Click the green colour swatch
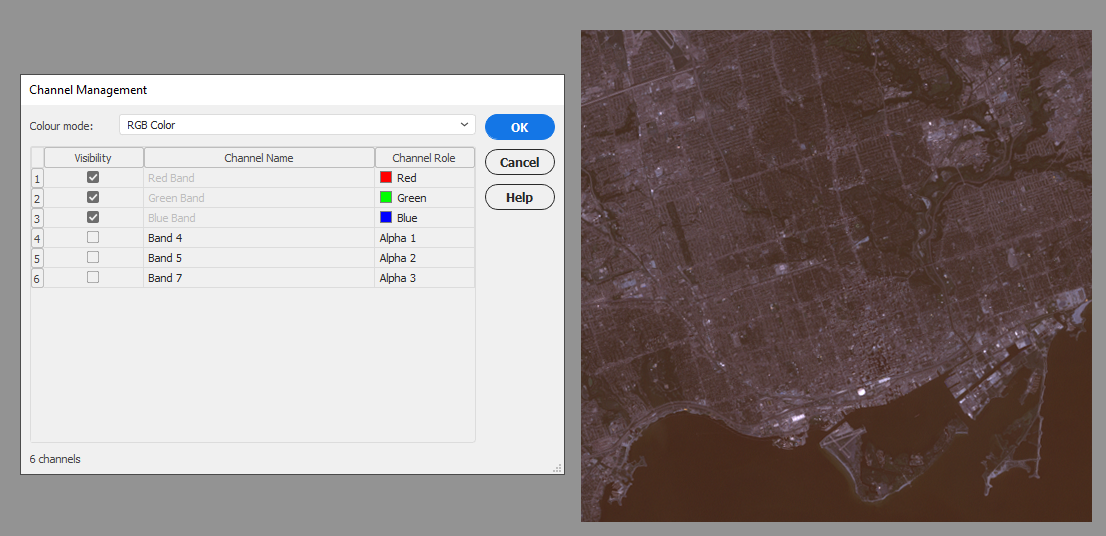 [x=386, y=197]
